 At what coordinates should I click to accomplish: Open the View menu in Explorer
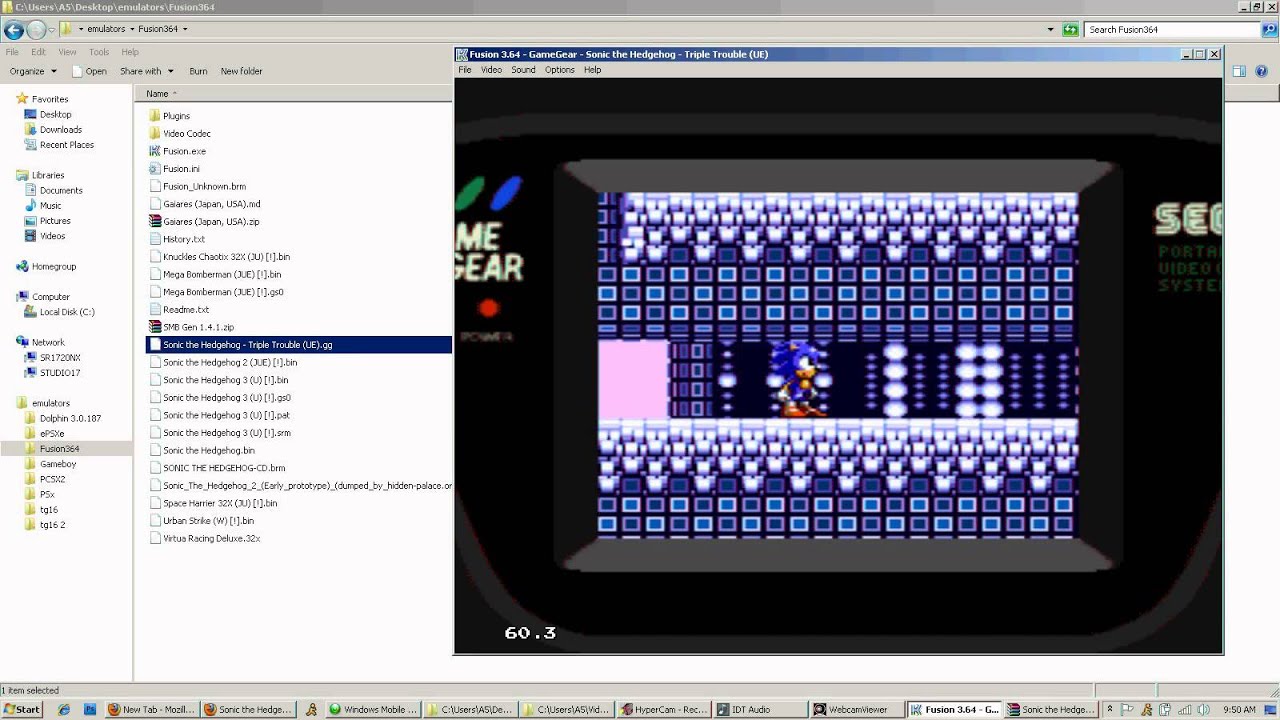67,52
